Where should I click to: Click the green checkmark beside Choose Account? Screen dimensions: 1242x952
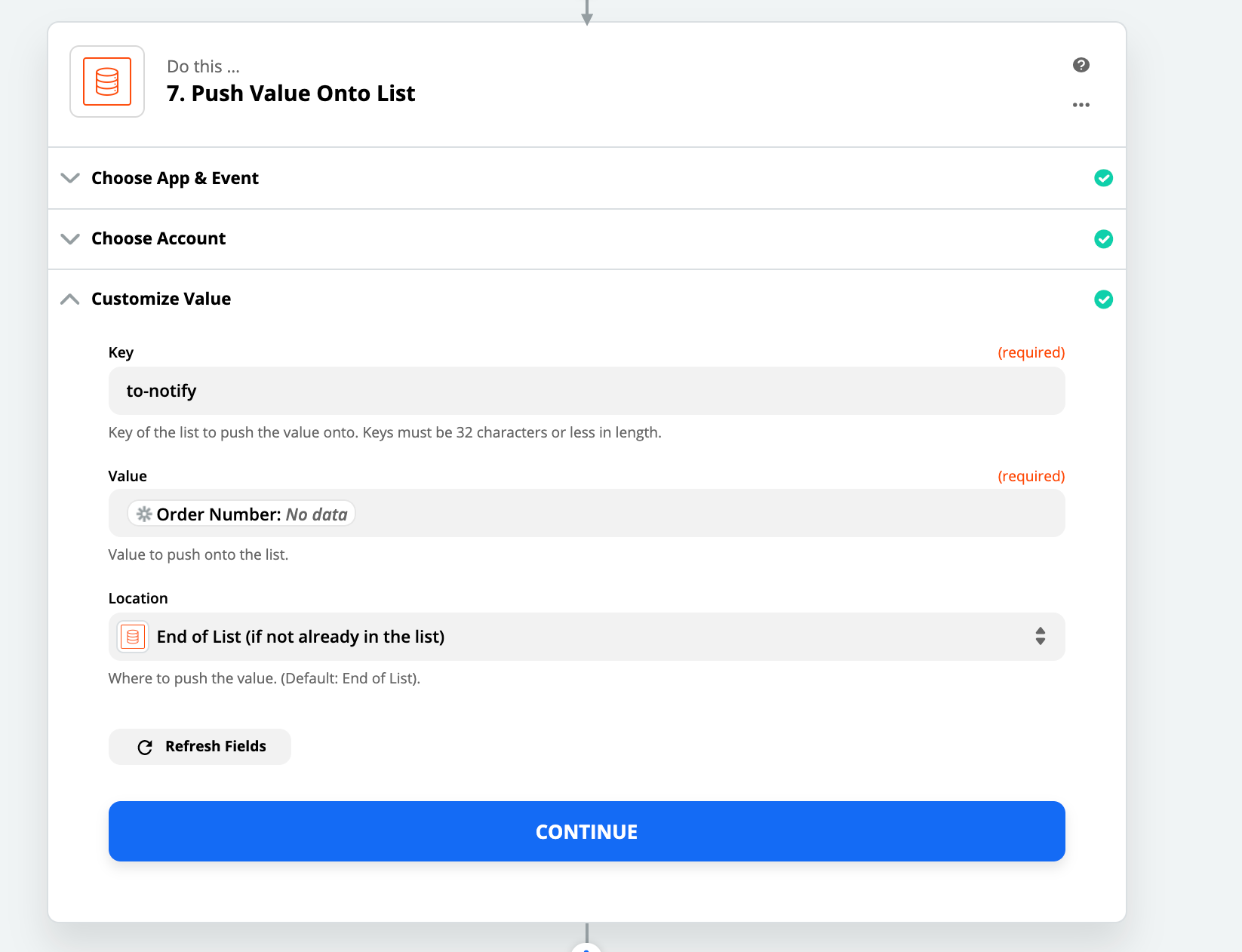pos(1103,239)
